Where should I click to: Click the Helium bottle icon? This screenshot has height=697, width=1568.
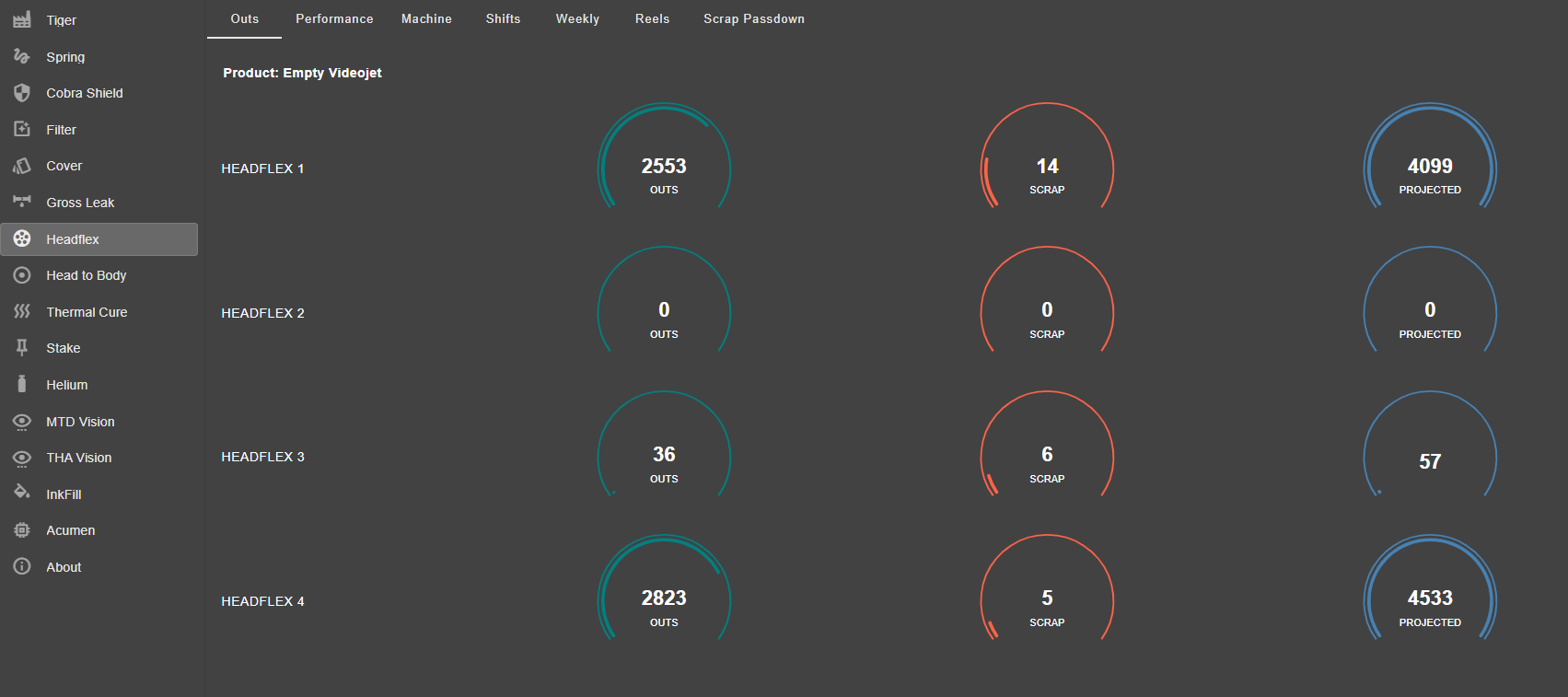click(22, 384)
